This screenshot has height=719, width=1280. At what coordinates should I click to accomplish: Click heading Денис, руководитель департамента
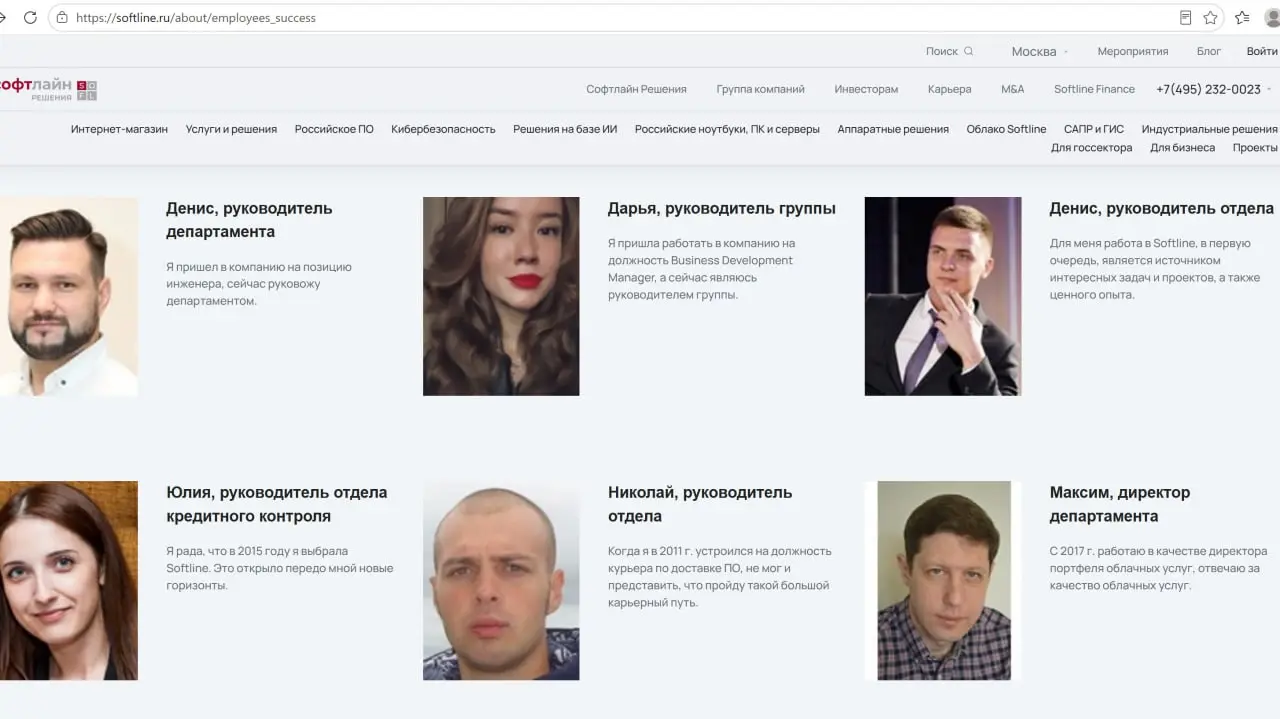pos(249,220)
